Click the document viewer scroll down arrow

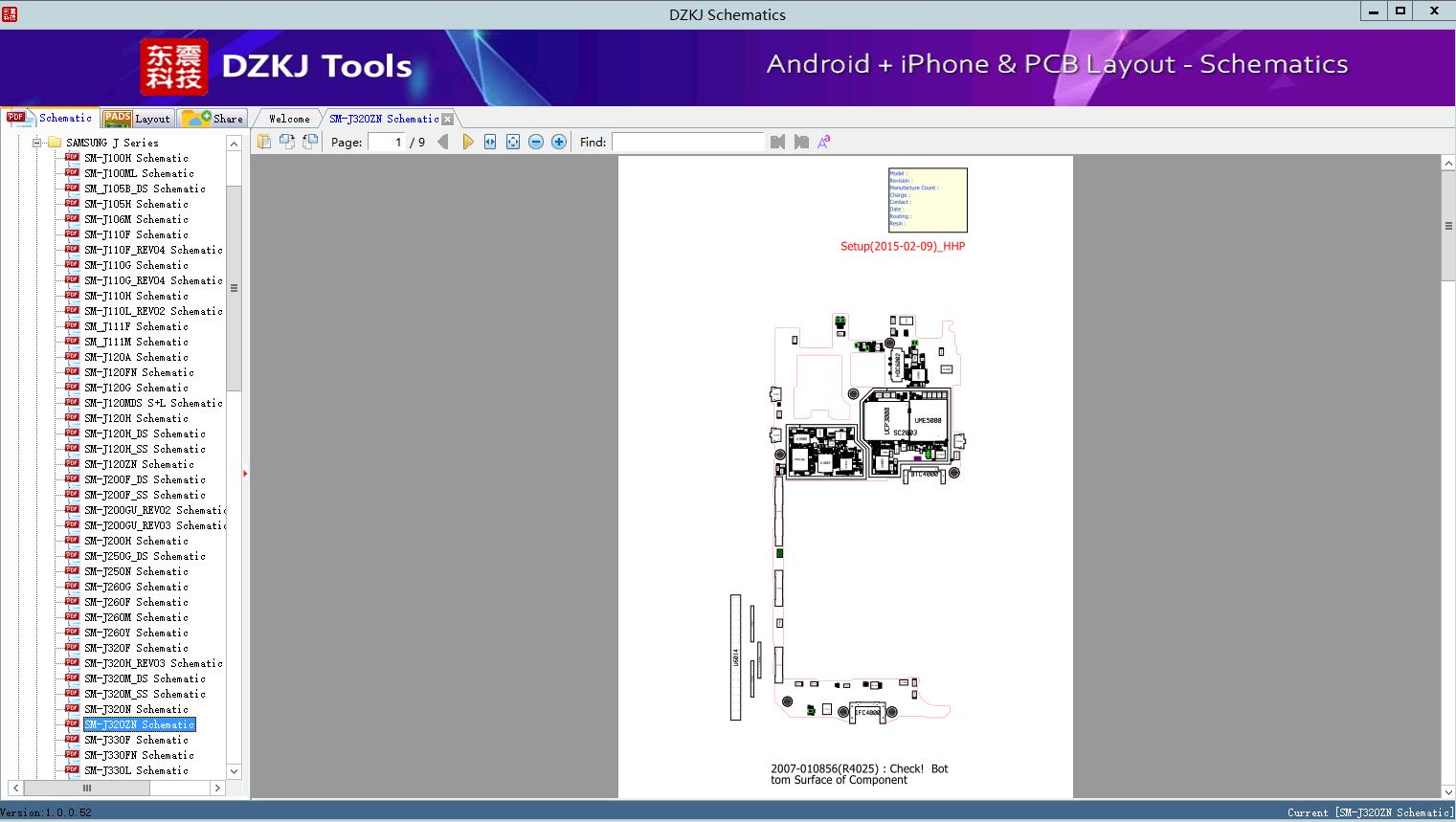coord(1447,791)
